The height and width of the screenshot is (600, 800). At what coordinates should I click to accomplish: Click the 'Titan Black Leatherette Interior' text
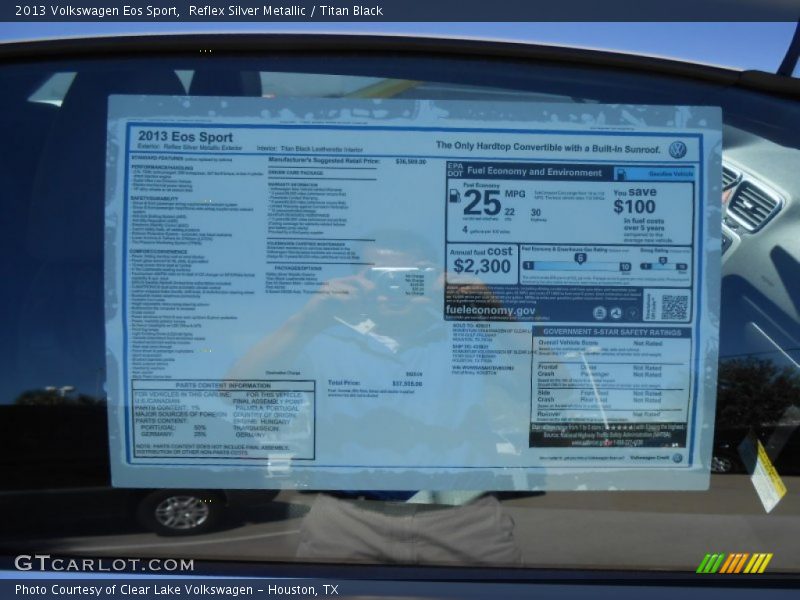tap(321, 149)
